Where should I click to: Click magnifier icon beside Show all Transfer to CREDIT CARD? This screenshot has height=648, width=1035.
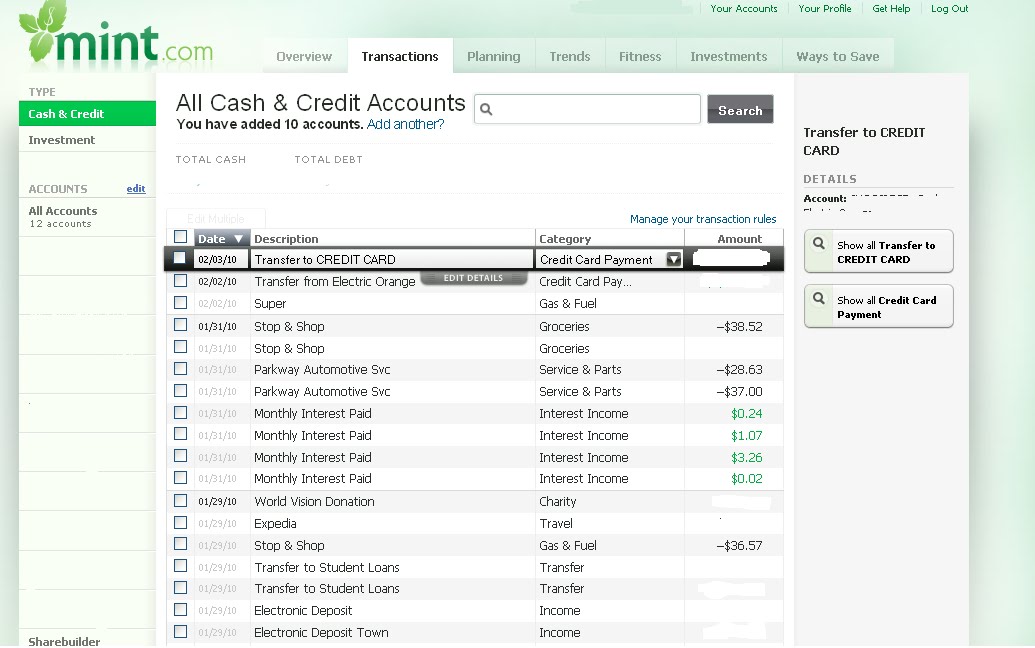[x=818, y=243]
